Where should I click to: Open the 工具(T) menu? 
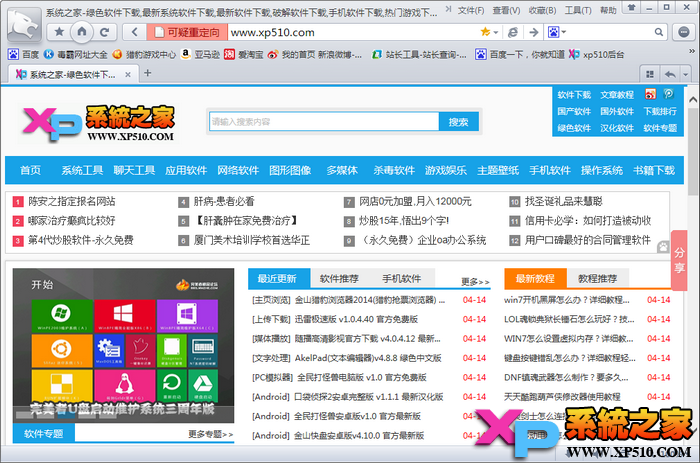pos(578,10)
